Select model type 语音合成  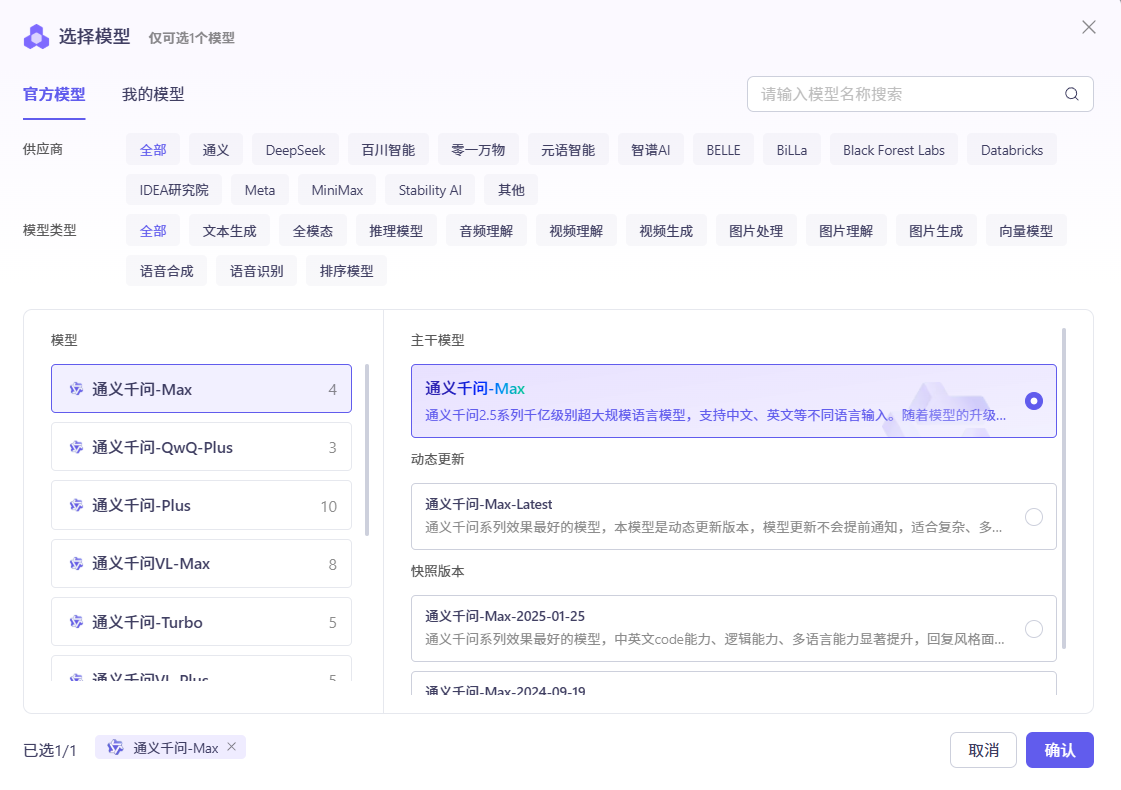(167, 270)
